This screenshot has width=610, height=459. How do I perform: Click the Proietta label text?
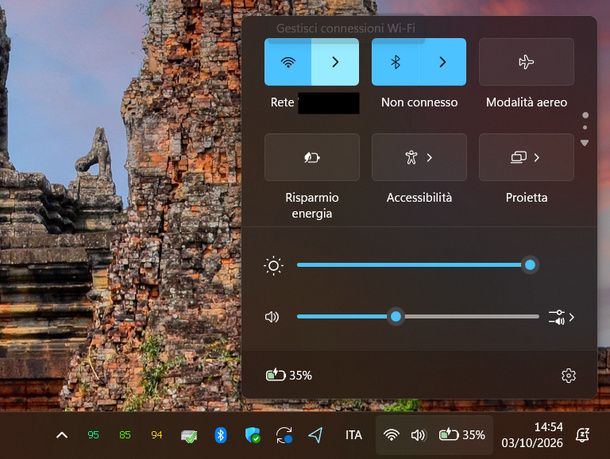click(x=526, y=198)
